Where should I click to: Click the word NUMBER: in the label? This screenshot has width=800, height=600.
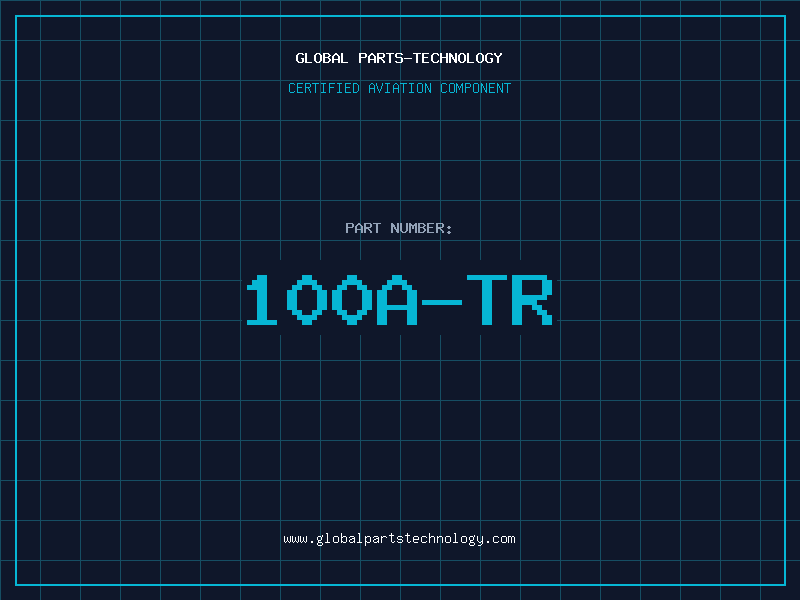point(421,228)
